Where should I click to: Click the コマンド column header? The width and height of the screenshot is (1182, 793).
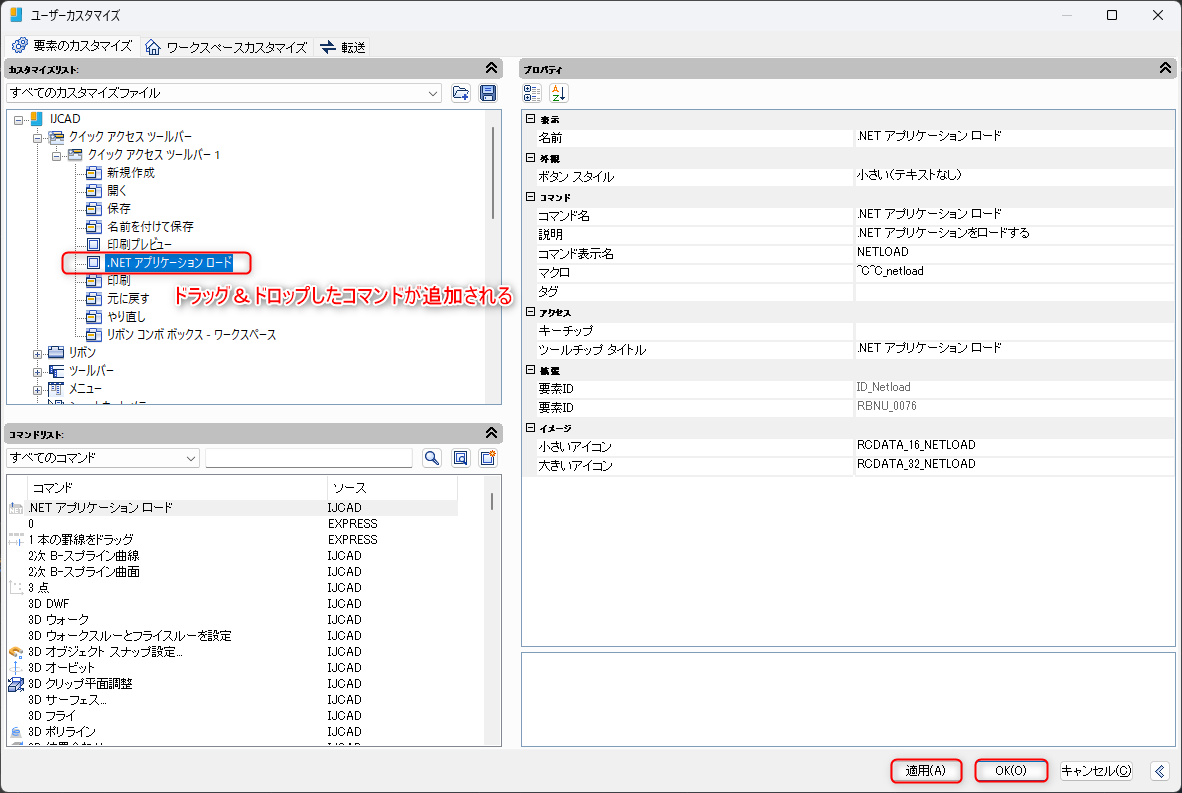click(x=178, y=488)
